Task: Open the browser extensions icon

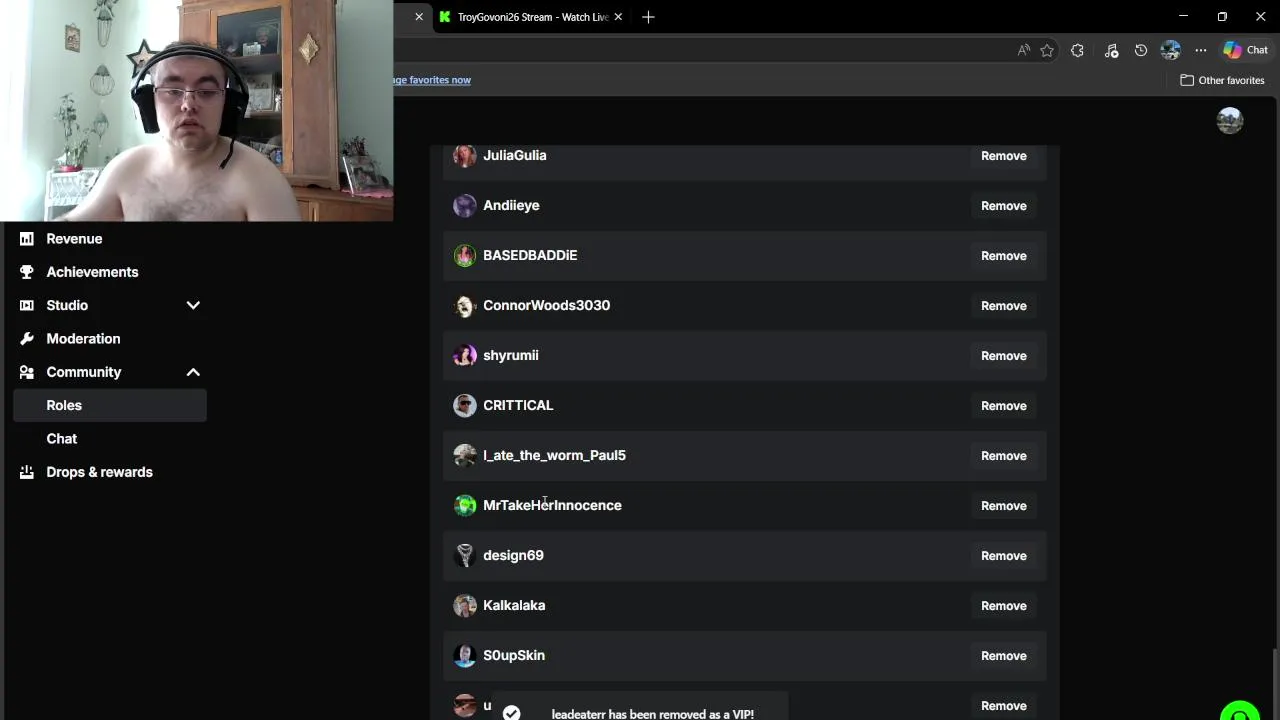Action: tap(1077, 50)
